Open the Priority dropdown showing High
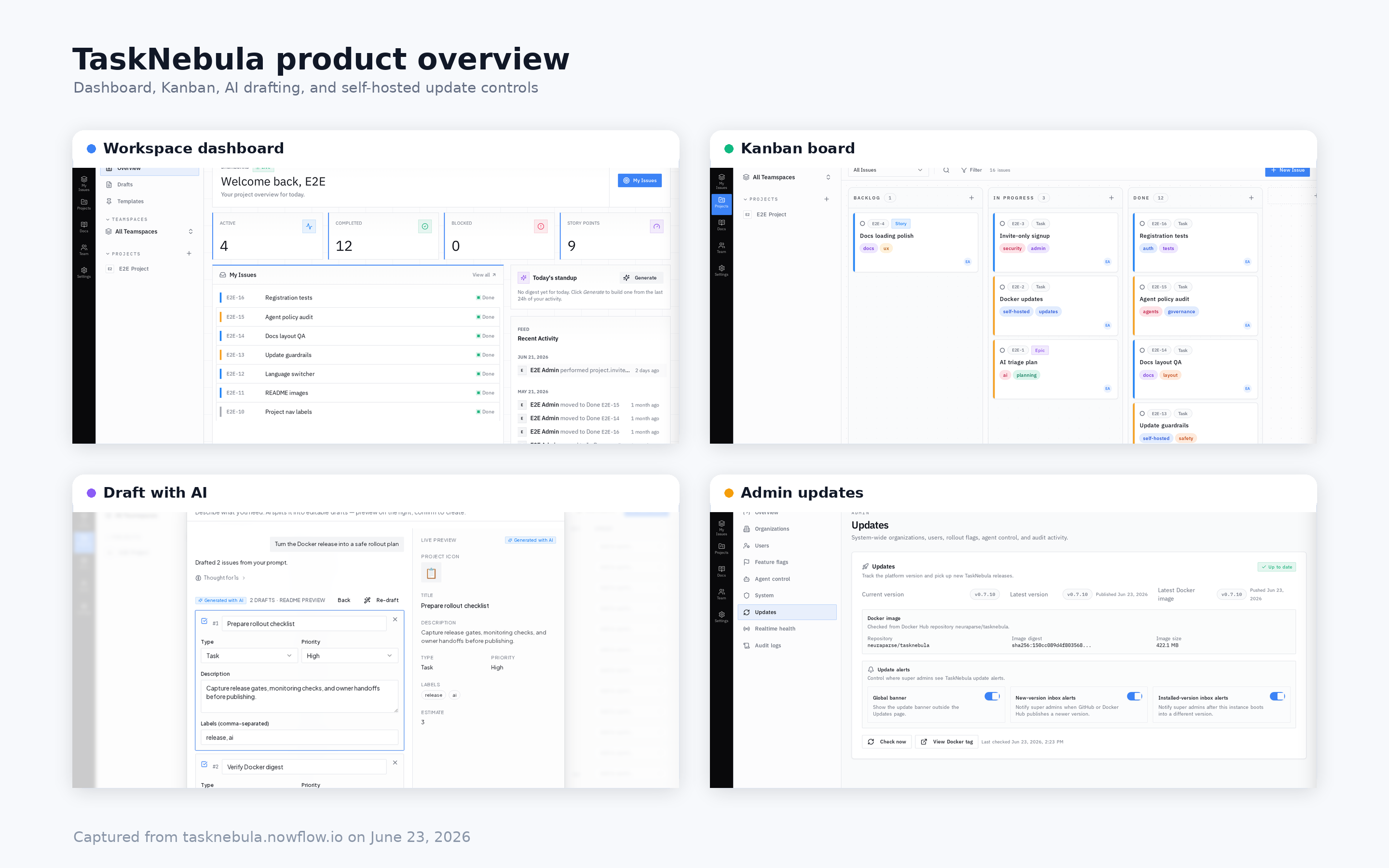 pos(350,656)
